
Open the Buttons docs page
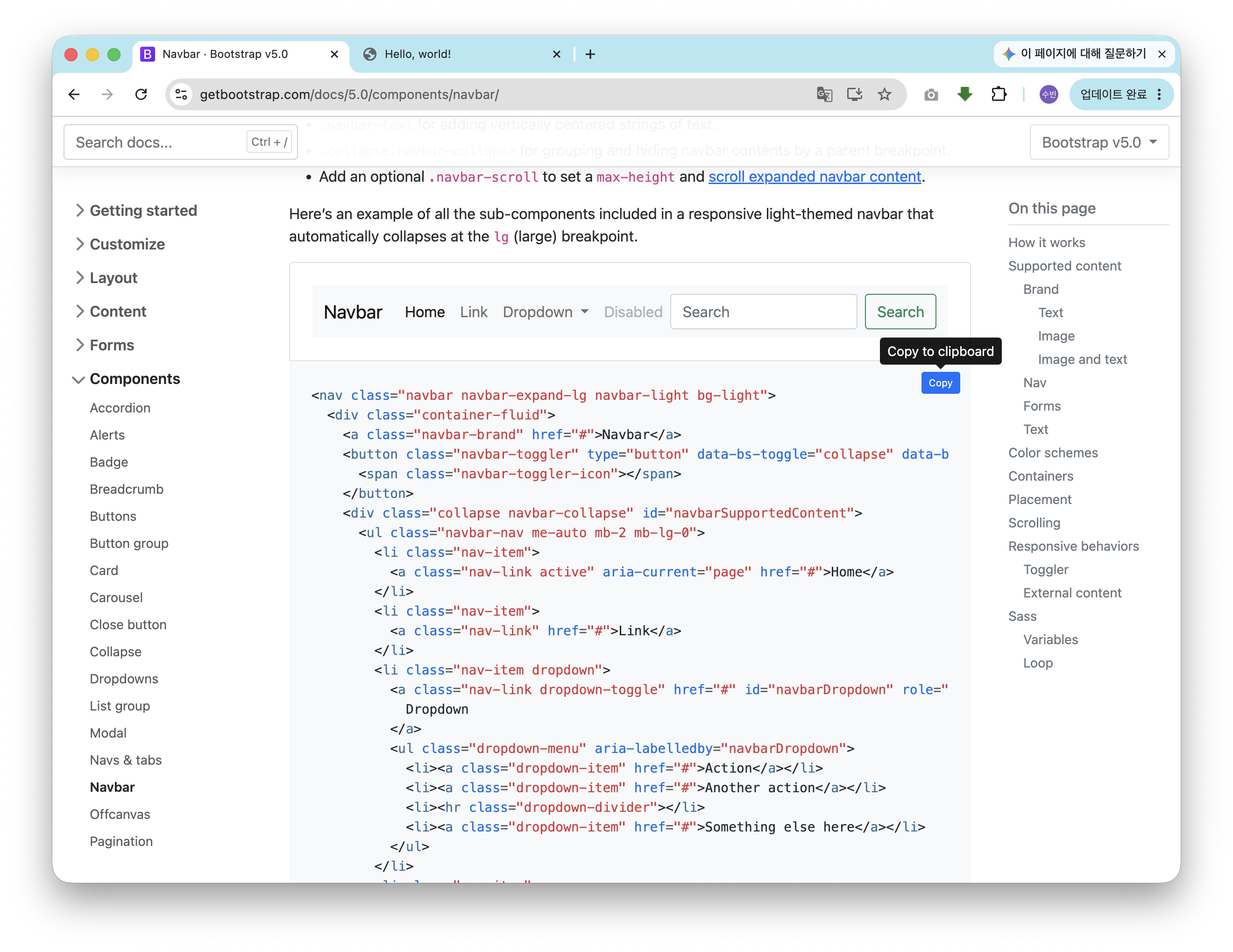pos(113,516)
